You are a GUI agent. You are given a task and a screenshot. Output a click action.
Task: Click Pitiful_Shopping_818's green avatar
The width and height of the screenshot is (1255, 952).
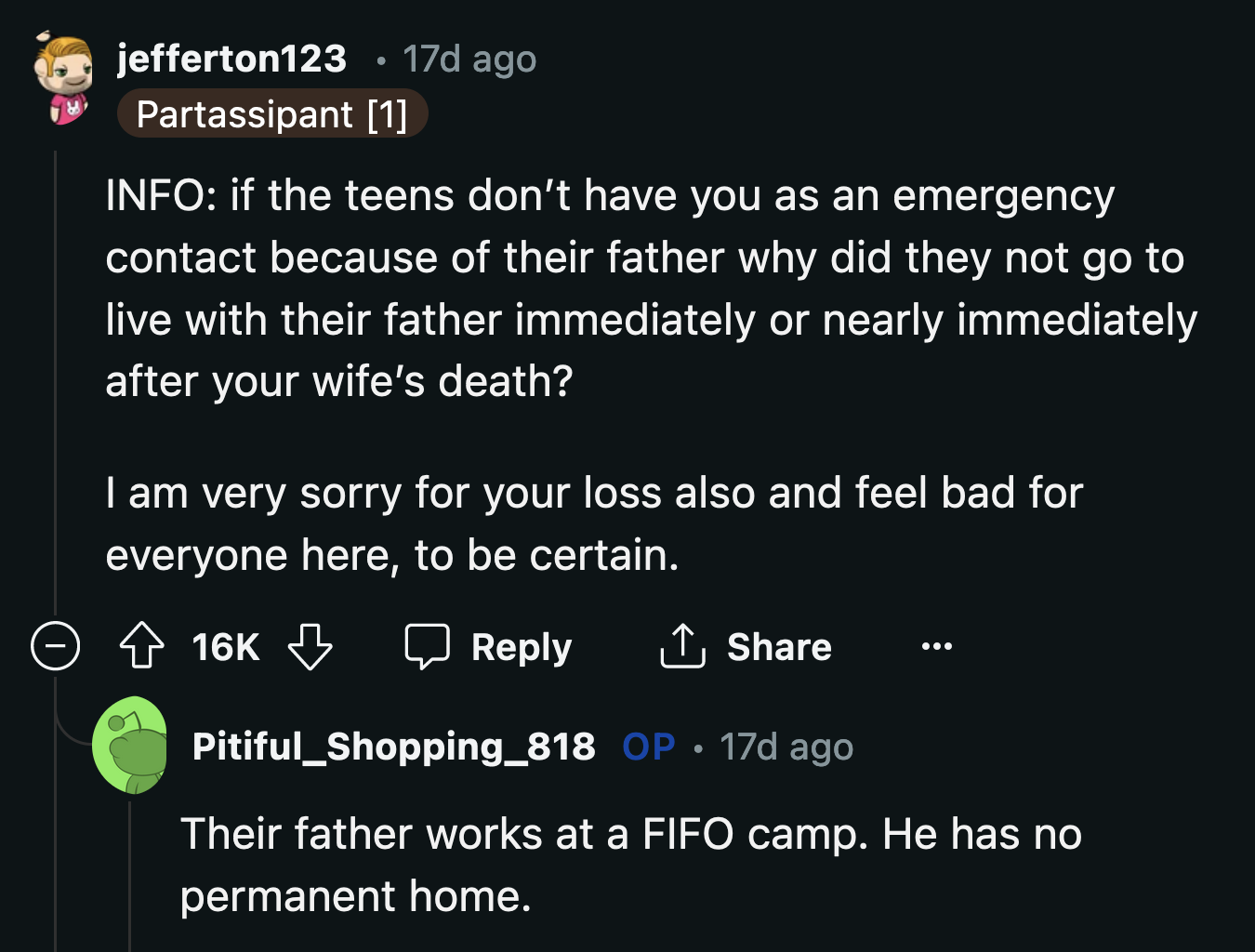click(x=132, y=746)
